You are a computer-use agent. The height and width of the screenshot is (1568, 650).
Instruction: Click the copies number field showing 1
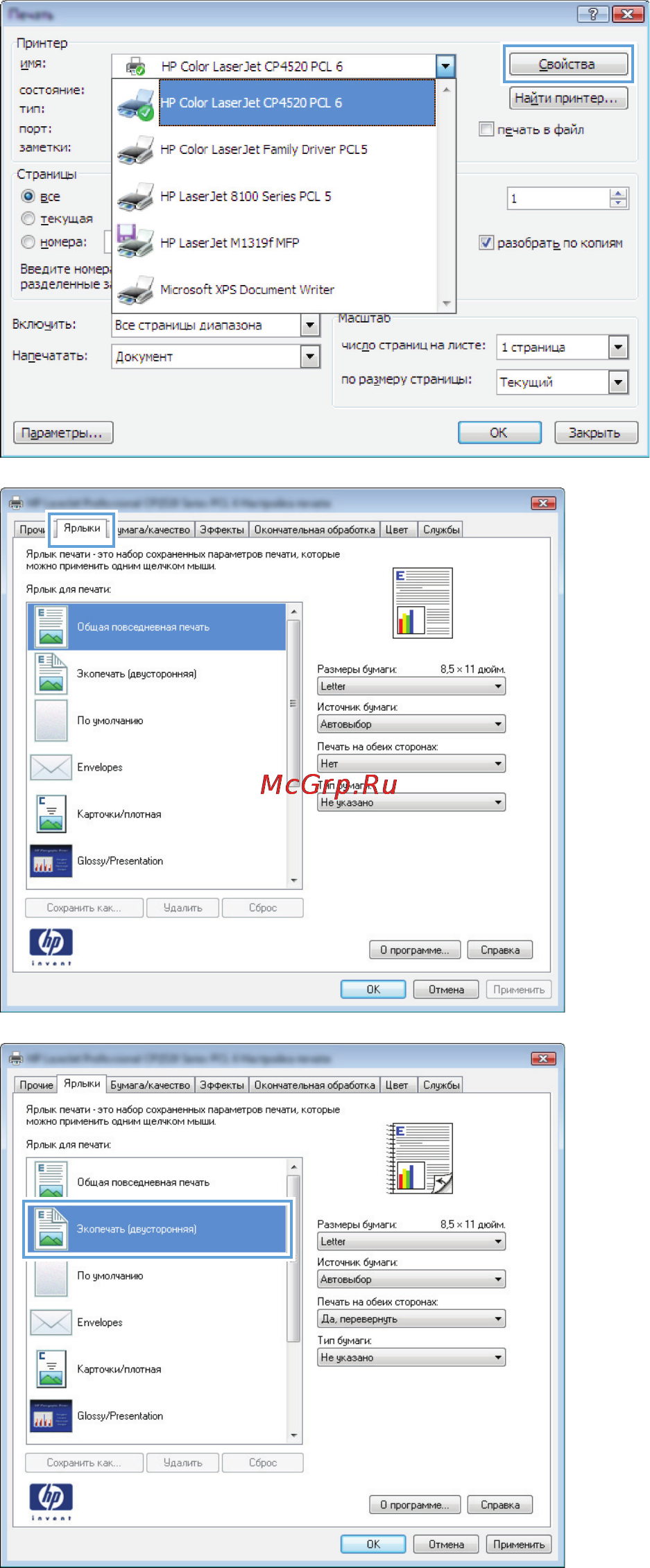(558, 199)
